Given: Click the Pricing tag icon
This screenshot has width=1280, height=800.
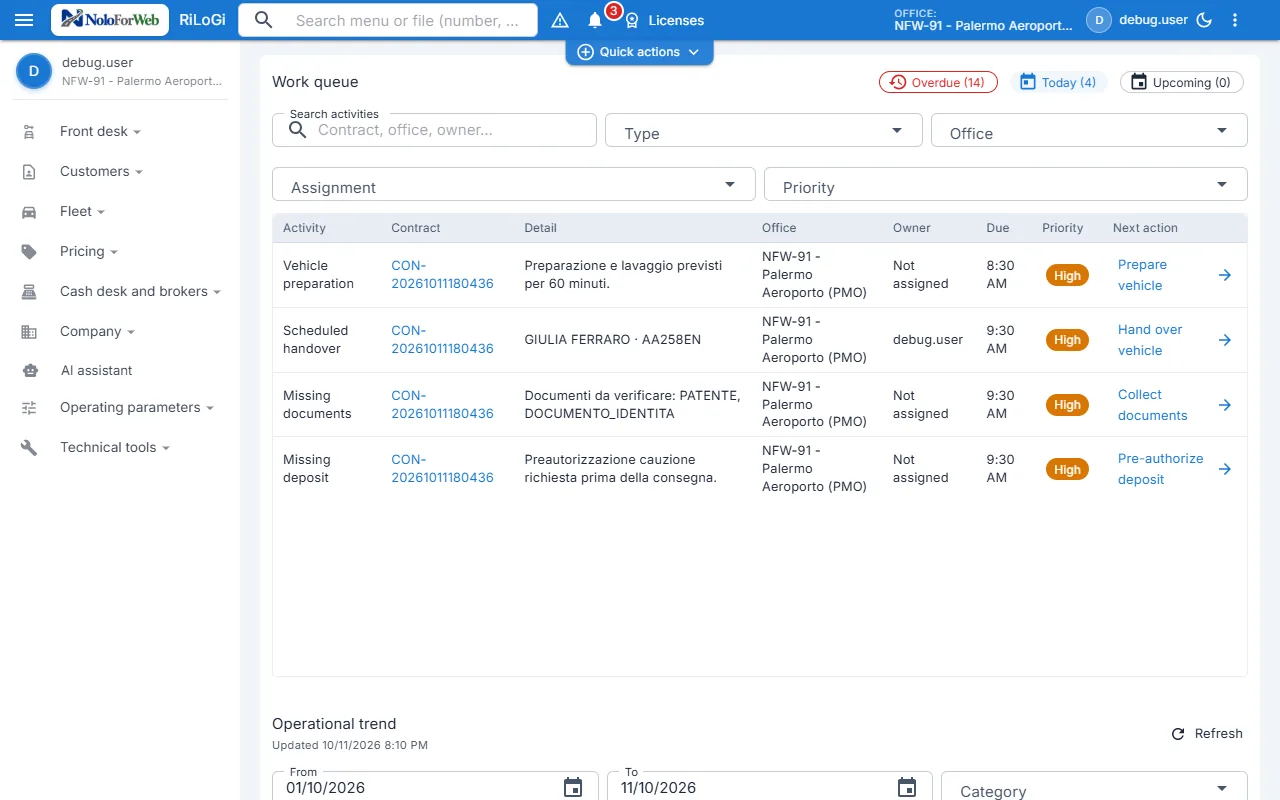Looking at the screenshot, I should (x=29, y=251).
